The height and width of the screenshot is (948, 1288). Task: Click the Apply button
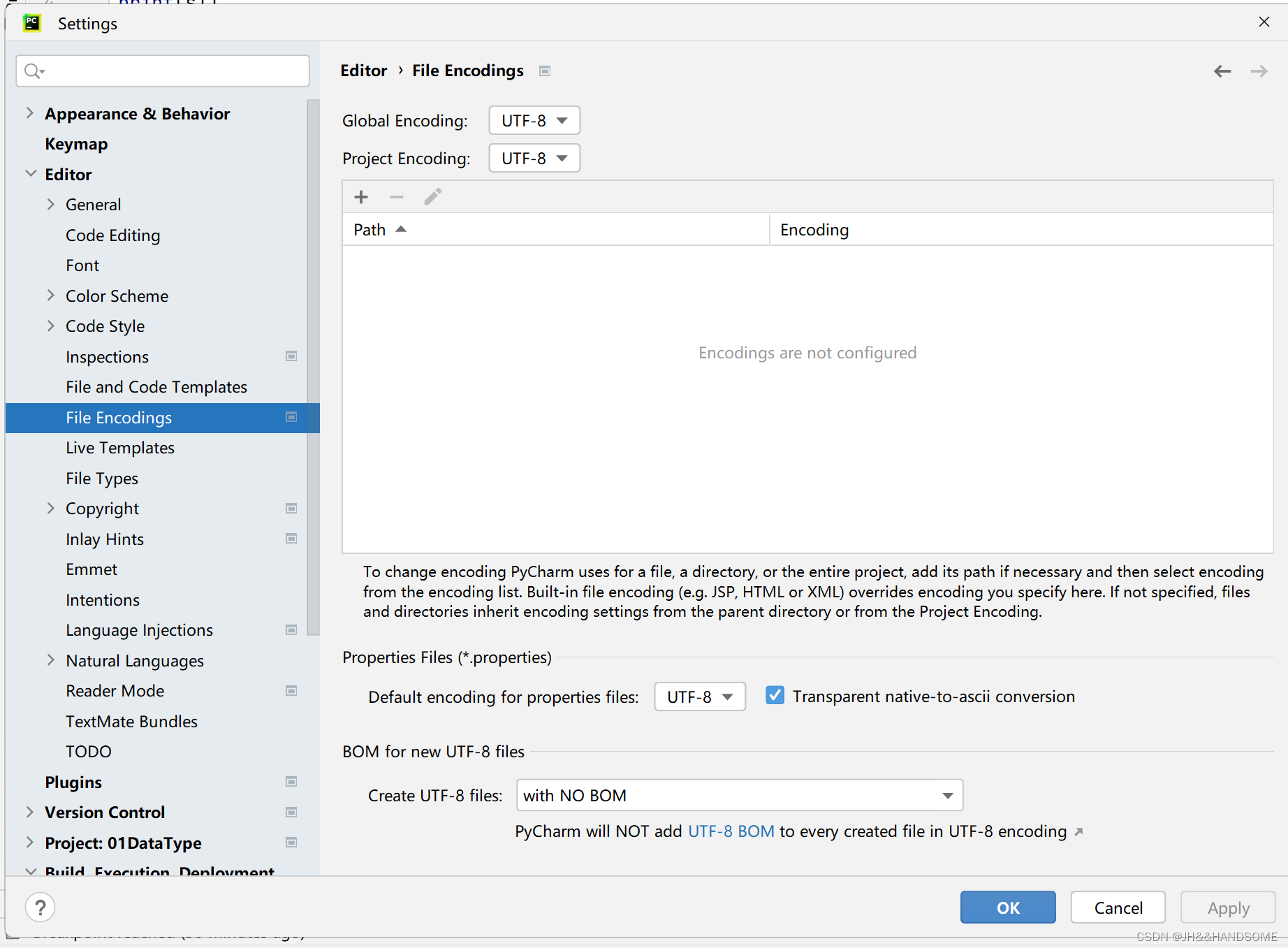[1229, 907]
